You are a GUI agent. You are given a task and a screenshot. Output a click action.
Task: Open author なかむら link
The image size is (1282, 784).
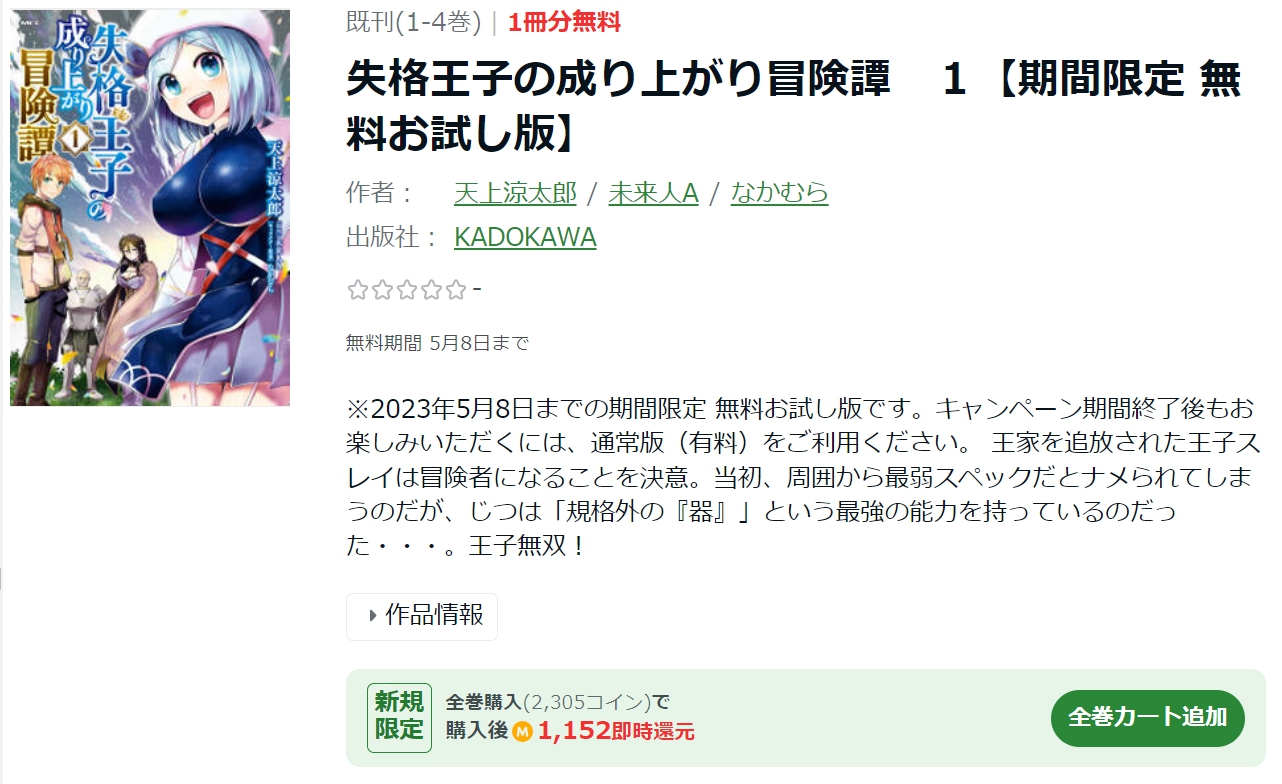[779, 193]
